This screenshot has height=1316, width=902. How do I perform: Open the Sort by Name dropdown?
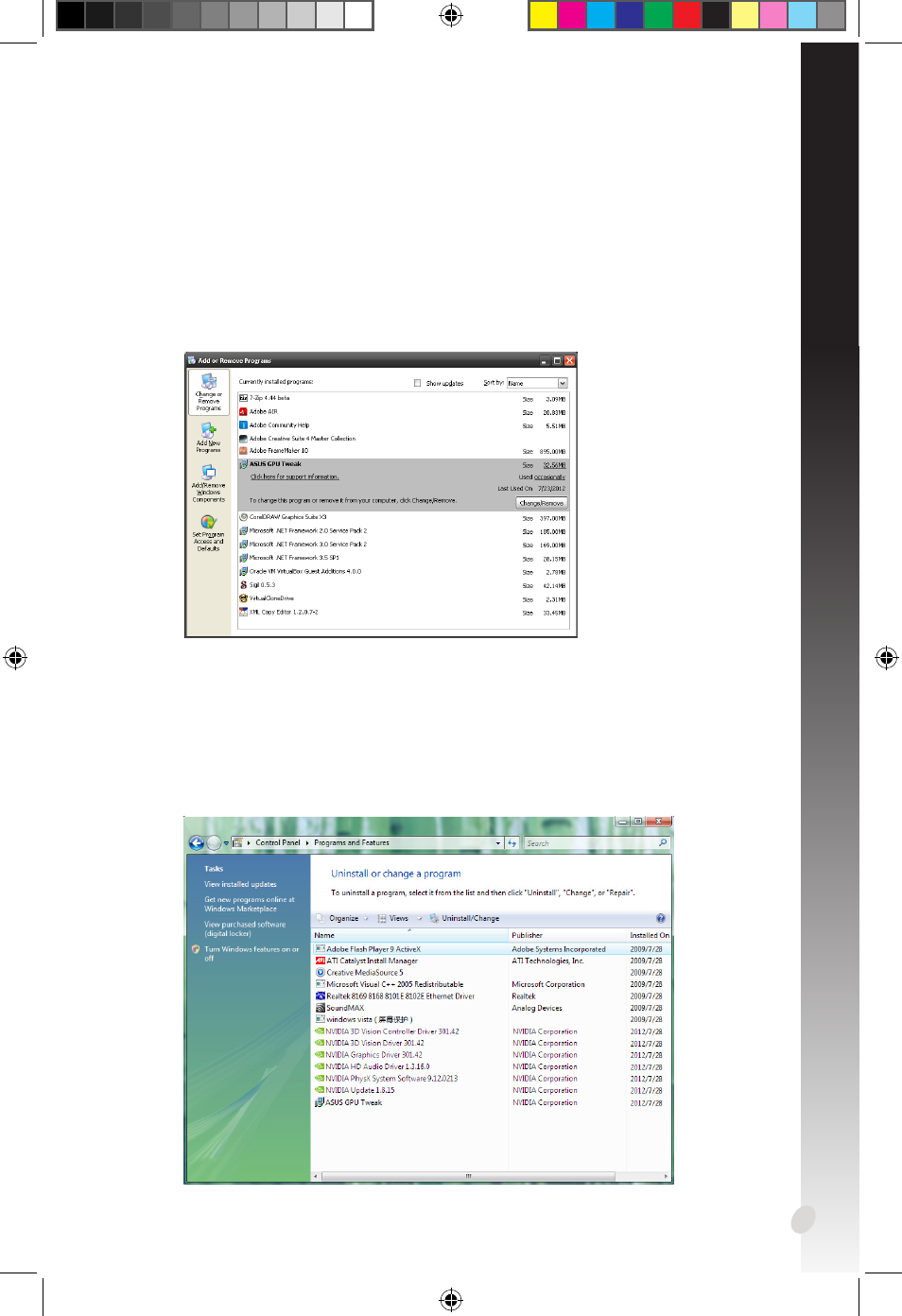tap(537, 383)
